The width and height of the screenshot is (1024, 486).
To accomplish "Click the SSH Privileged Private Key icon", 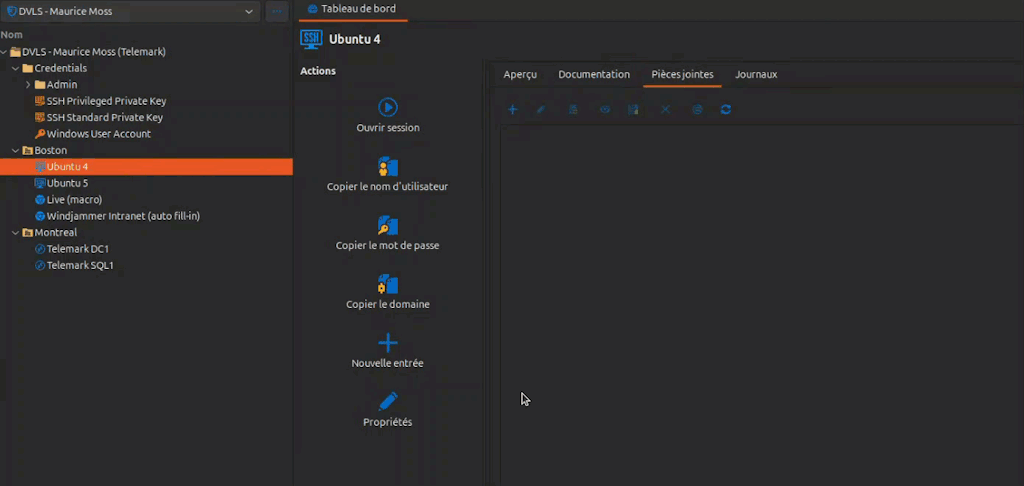I will click(40, 101).
